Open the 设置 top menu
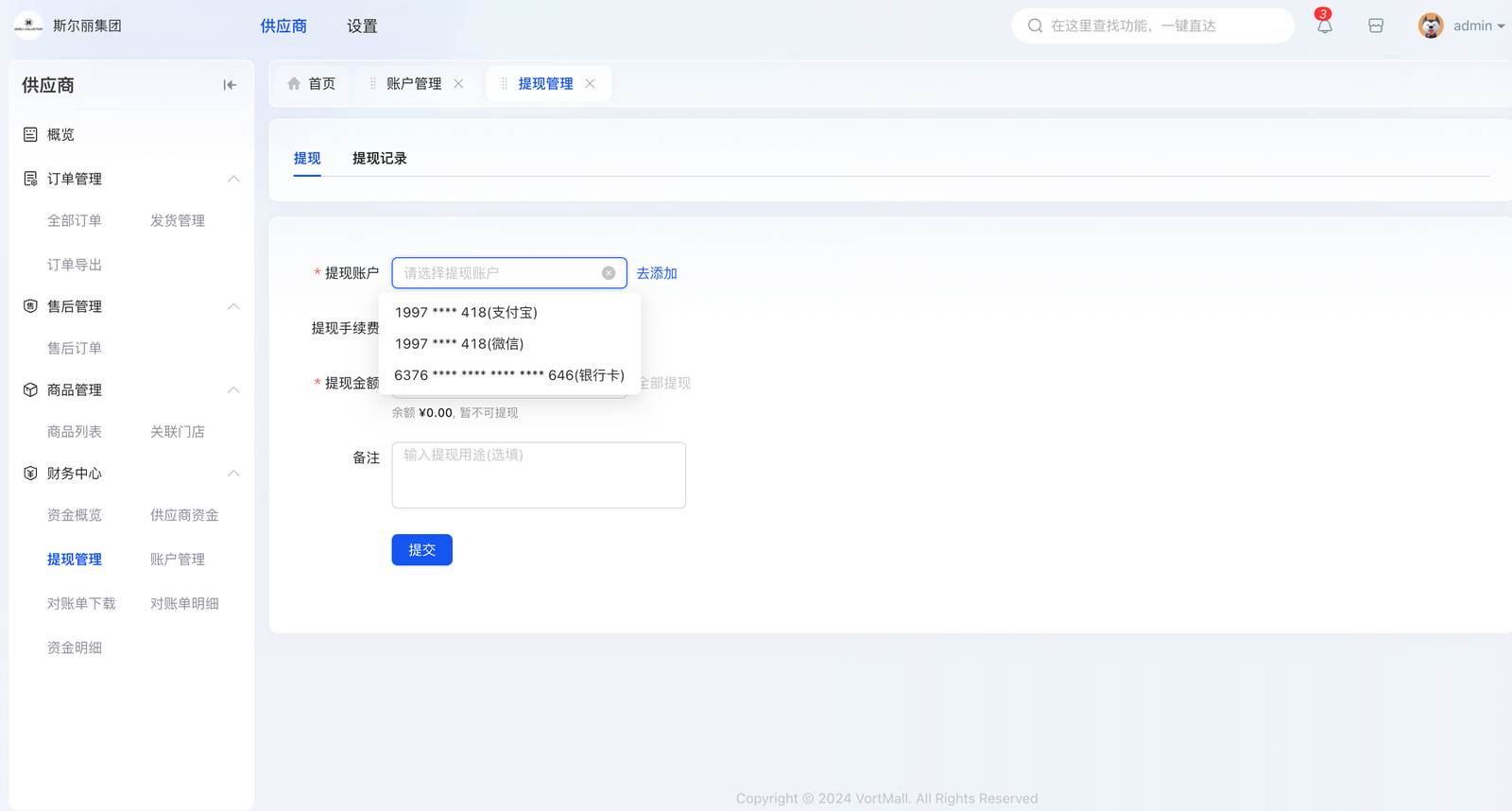Image resolution: width=1512 pixels, height=811 pixels. click(362, 26)
